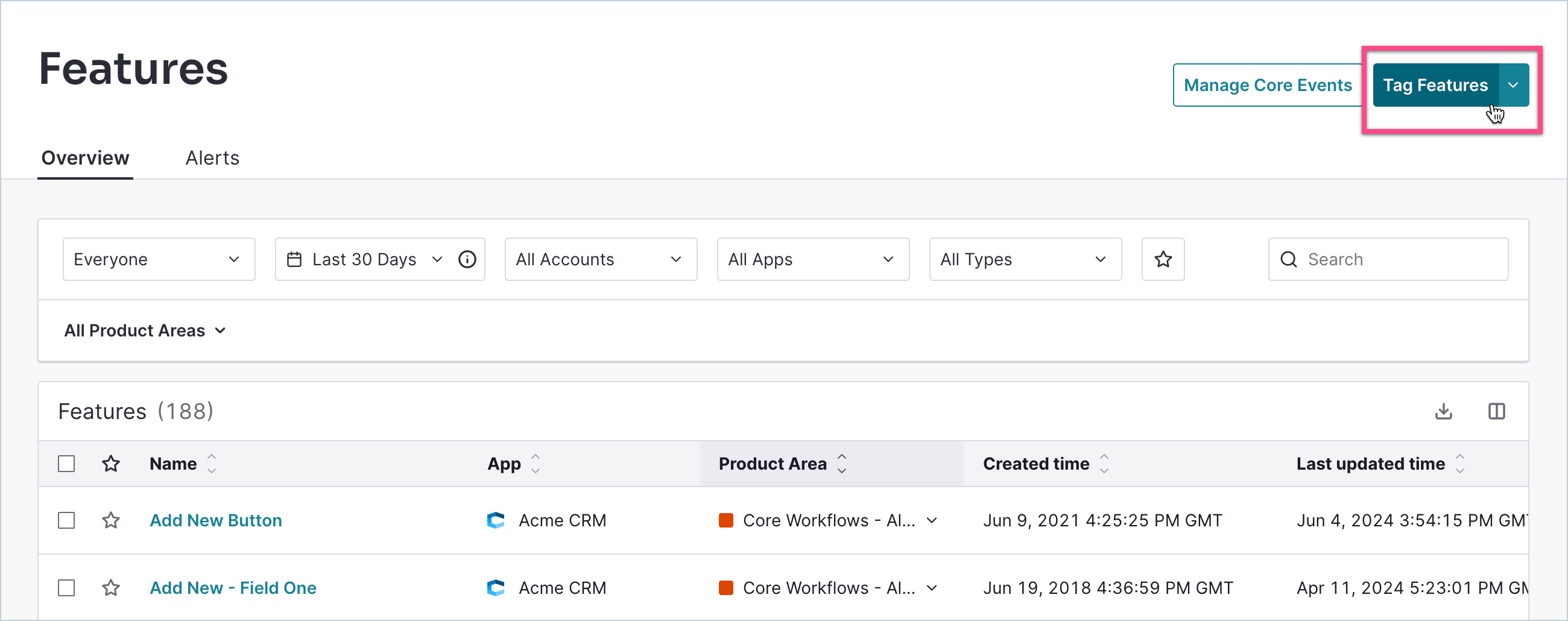Image resolution: width=1568 pixels, height=621 pixels.
Task: Open the Tag Features dropdown arrow
Action: click(1514, 84)
